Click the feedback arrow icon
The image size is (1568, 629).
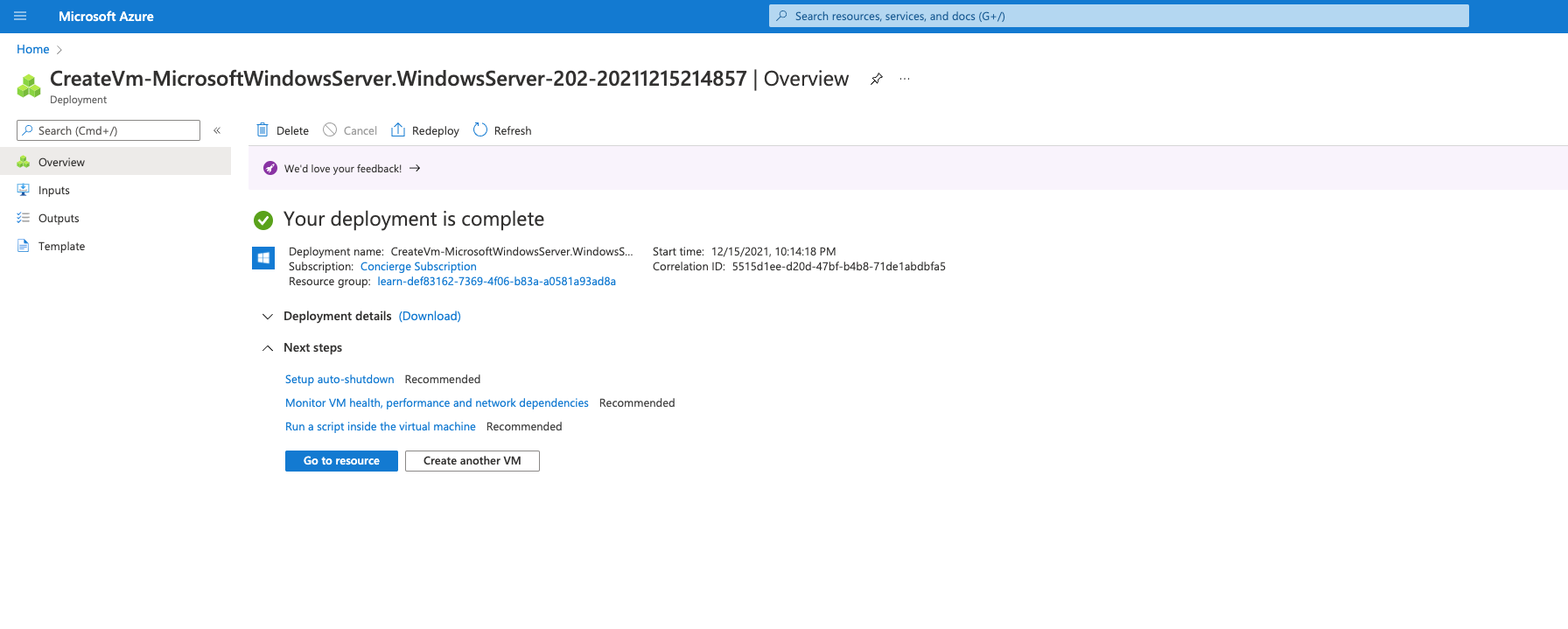click(415, 169)
